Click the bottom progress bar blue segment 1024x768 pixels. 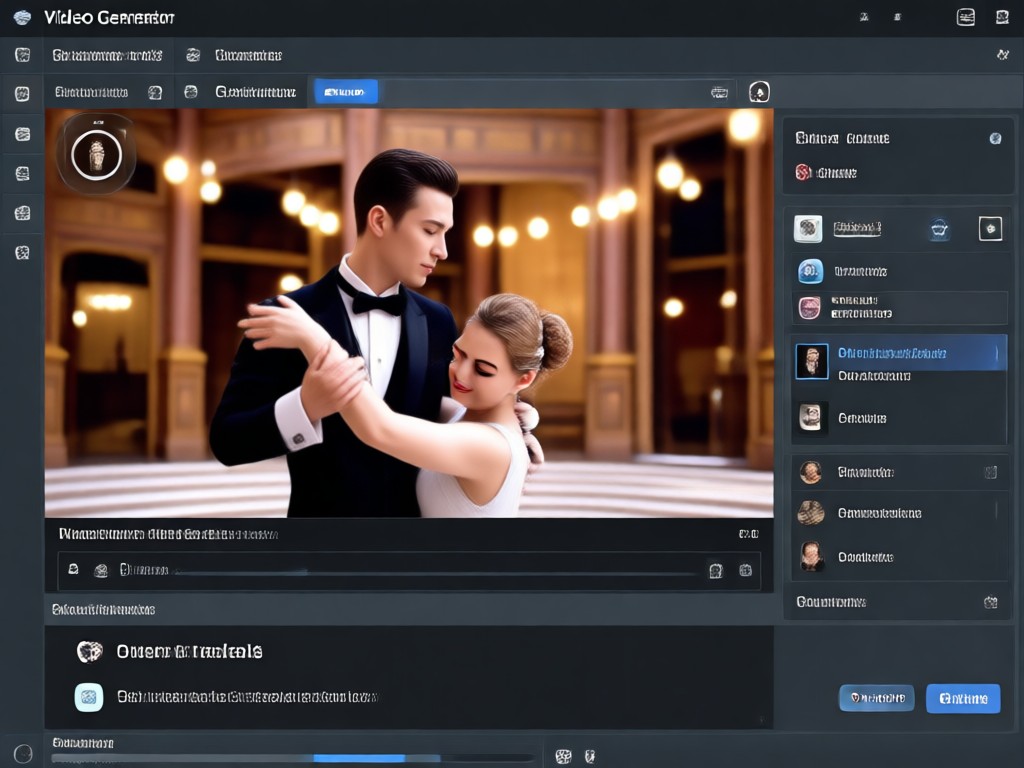pyautogui.click(x=359, y=758)
